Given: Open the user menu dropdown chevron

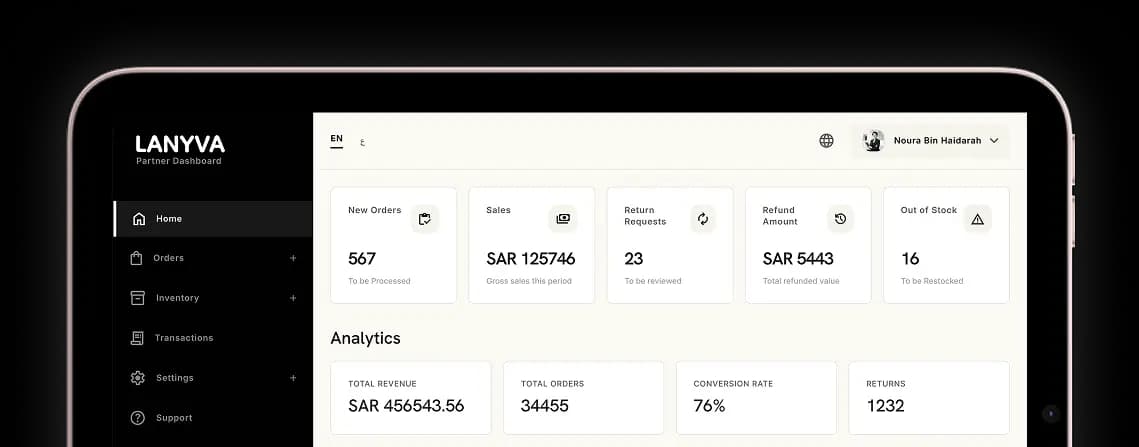Looking at the screenshot, I should click(994, 140).
